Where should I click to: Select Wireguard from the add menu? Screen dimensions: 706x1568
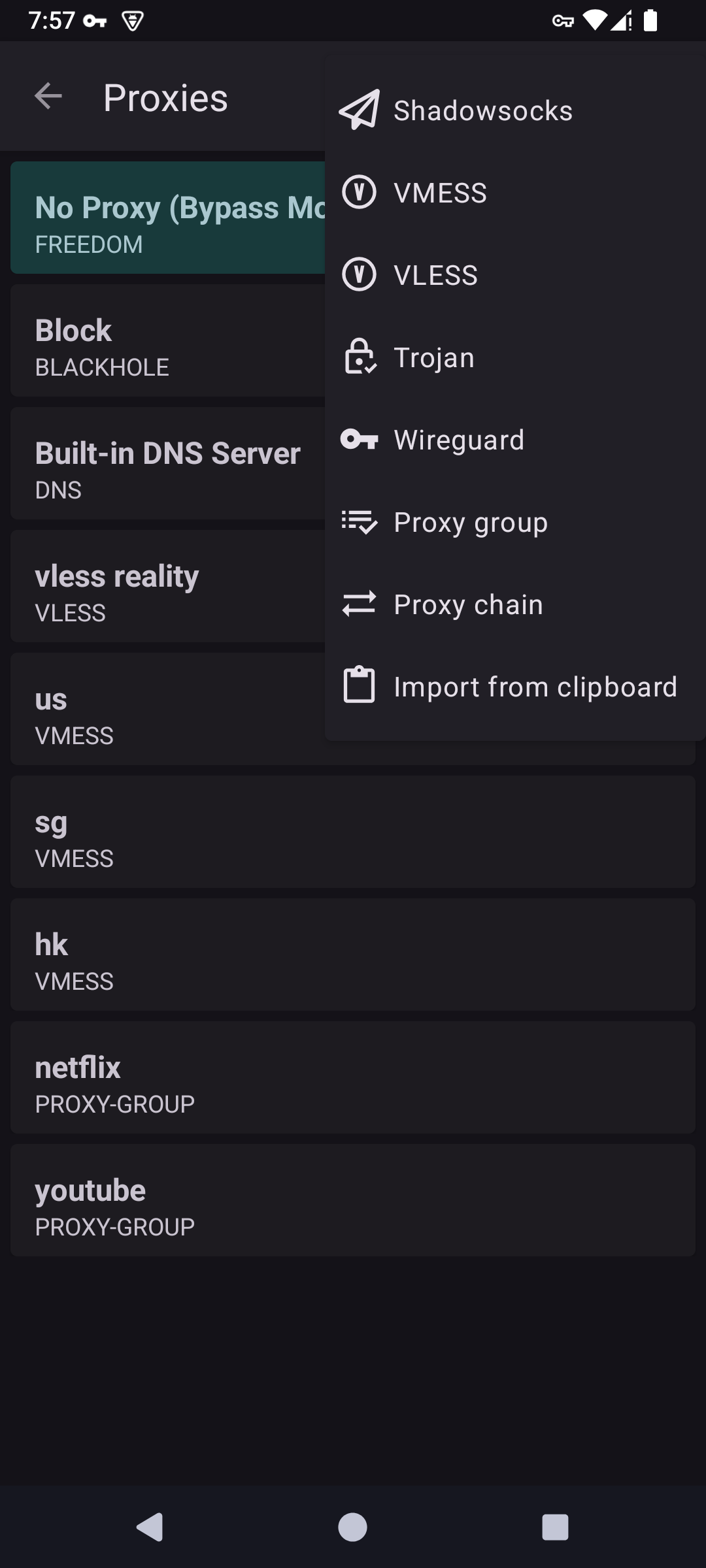click(459, 440)
